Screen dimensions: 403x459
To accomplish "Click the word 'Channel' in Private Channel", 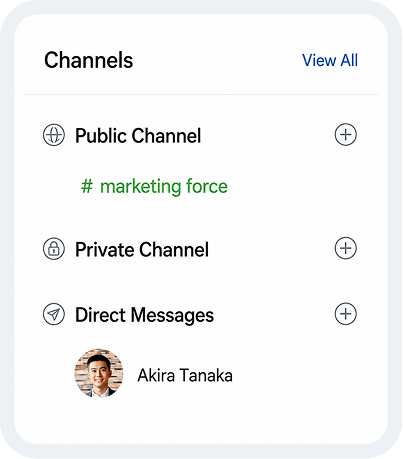I will 174,250.
